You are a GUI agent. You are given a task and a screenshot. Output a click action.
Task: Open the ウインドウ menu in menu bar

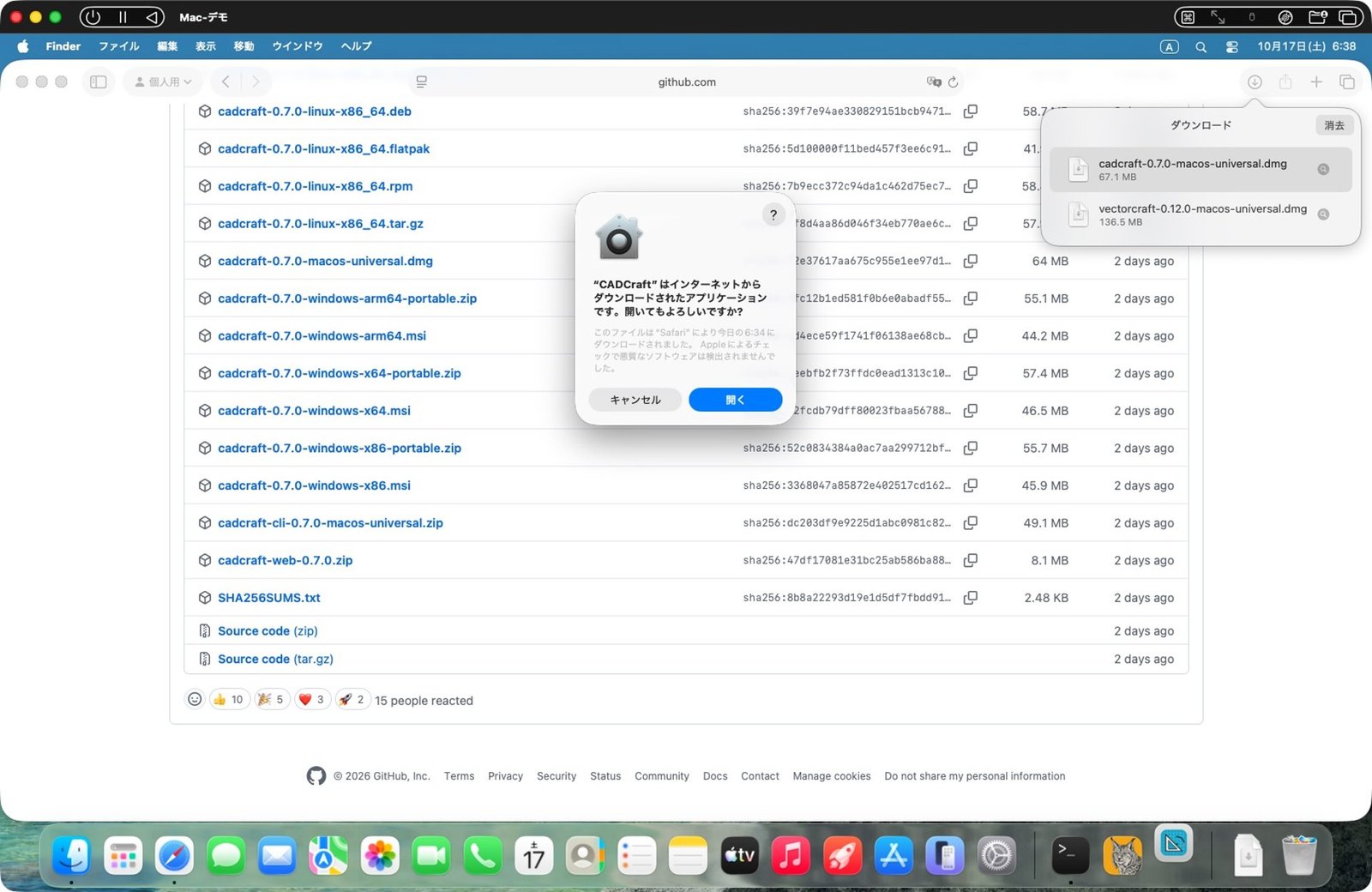click(298, 46)
